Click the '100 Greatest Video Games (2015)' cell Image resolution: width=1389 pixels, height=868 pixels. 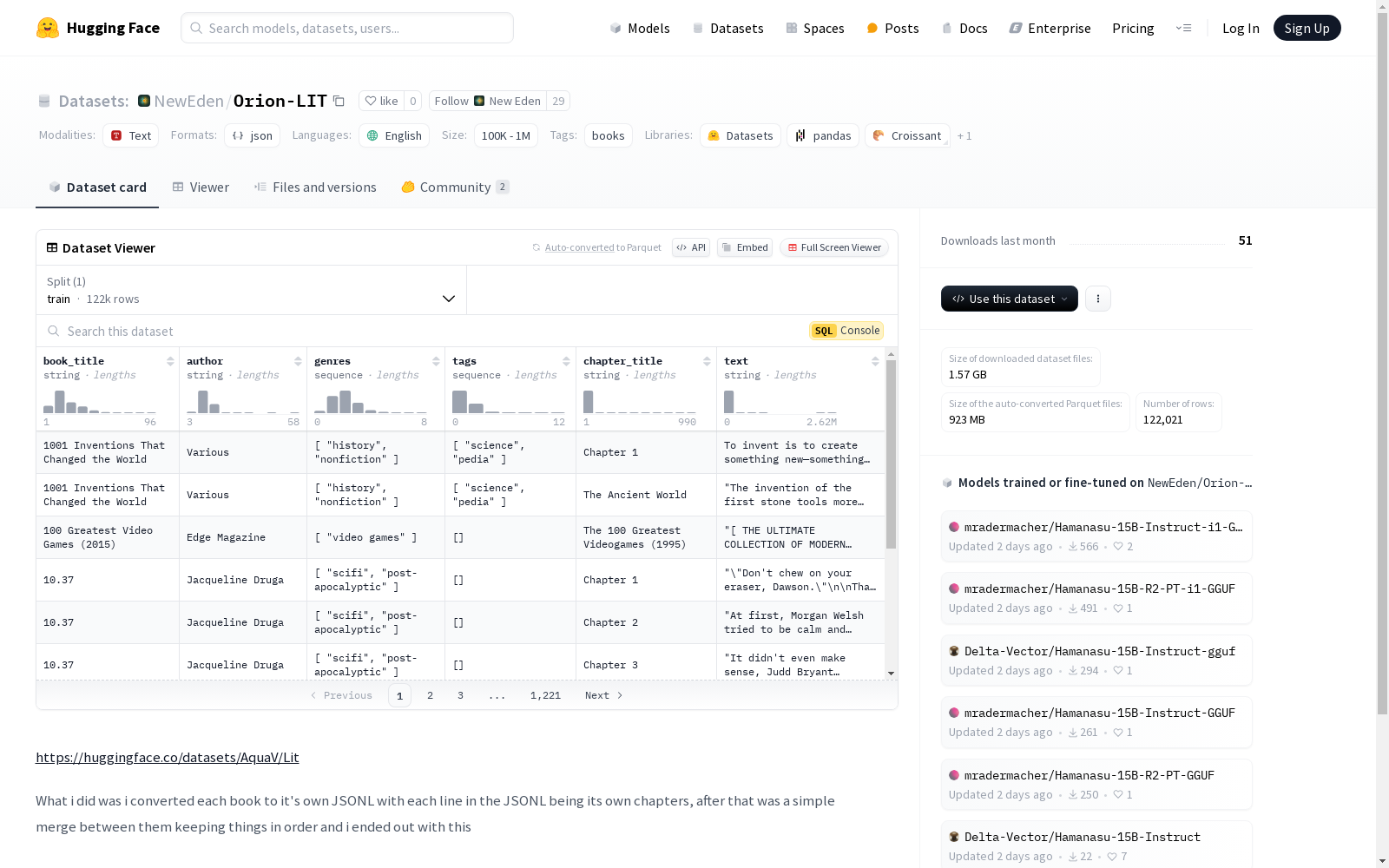click(108, 537)
